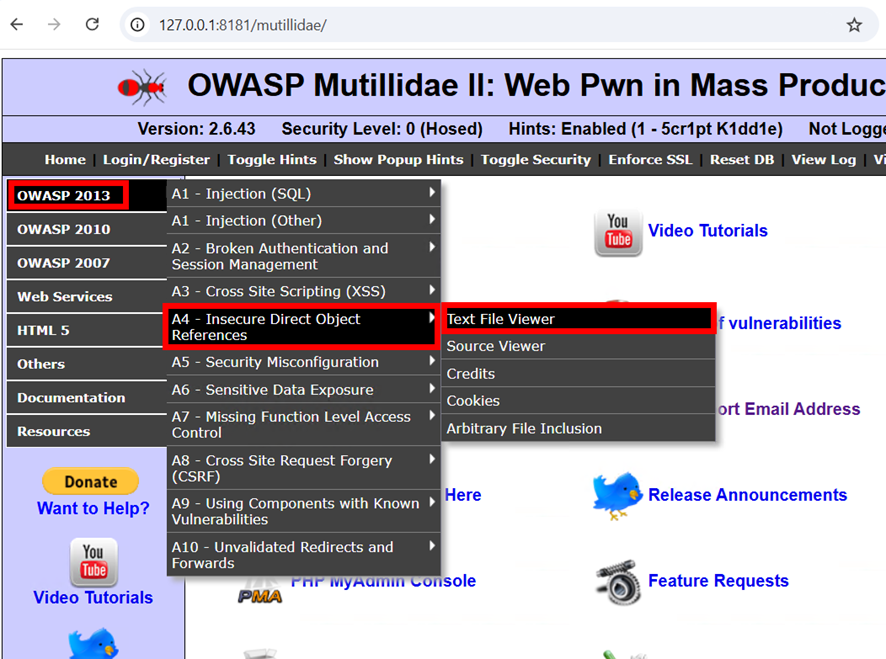Reload the page with the refresh icon
This screenshot has width=886, height=659.
[92, 24]
